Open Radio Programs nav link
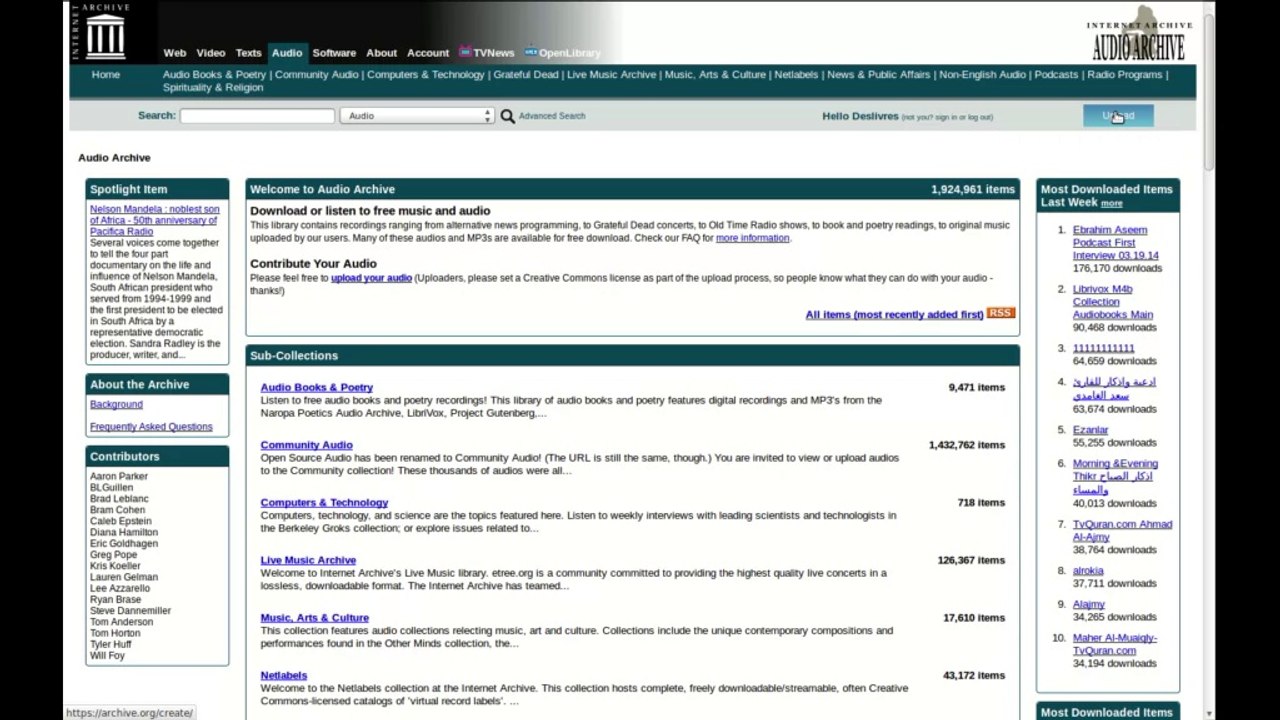This screenshot has height=720, width=1280. pos(1125,75)
